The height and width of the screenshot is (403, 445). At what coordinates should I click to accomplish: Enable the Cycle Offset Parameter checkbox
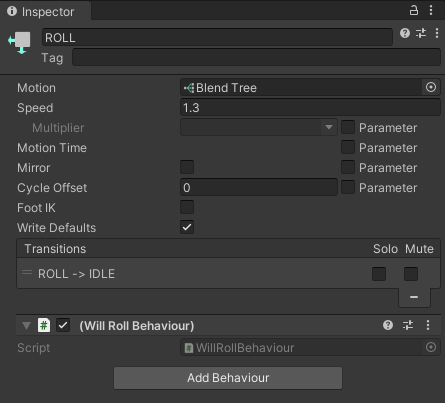click(x=348, y=187)
